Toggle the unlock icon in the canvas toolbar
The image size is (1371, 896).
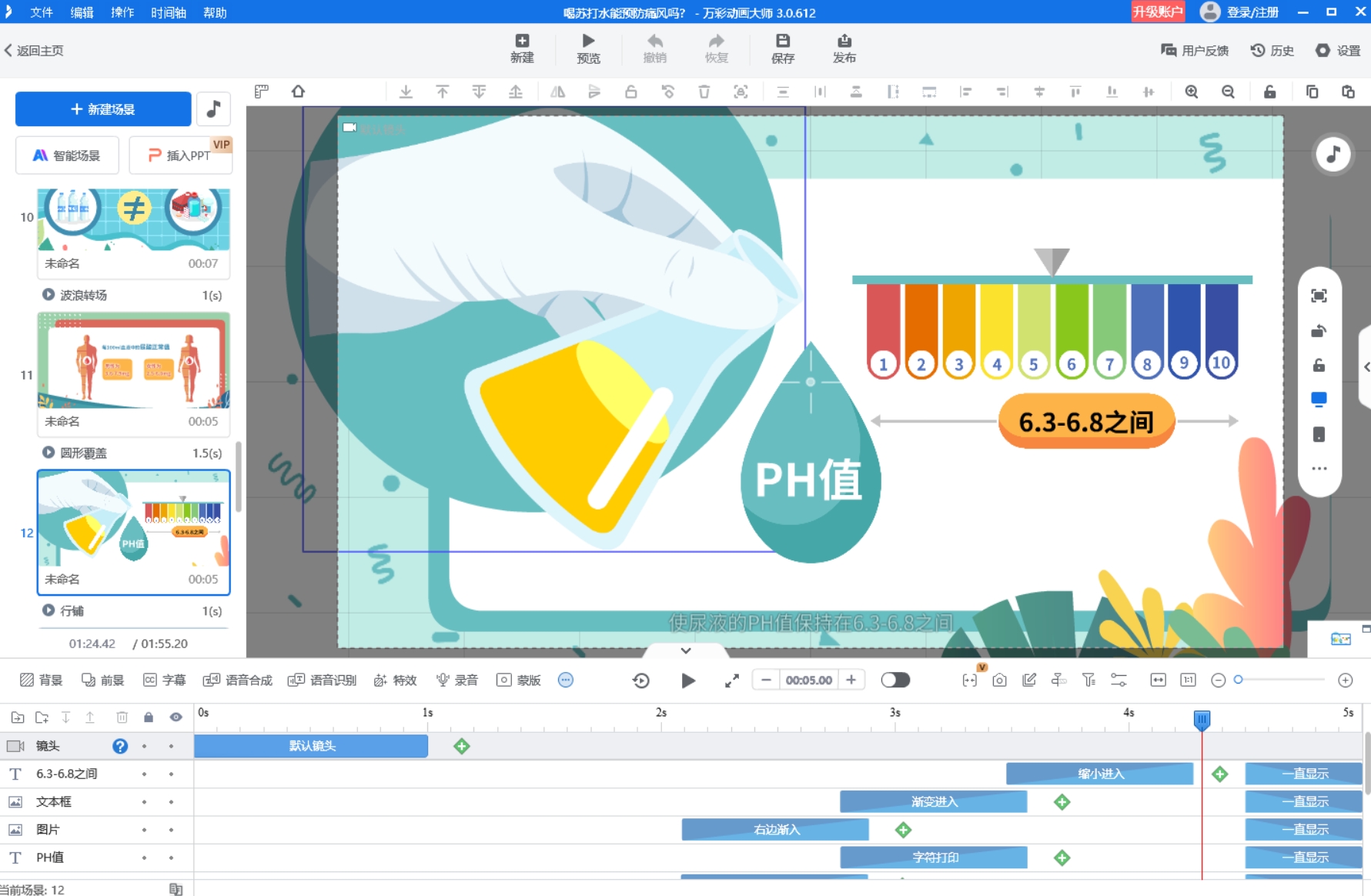(1270, 92)
